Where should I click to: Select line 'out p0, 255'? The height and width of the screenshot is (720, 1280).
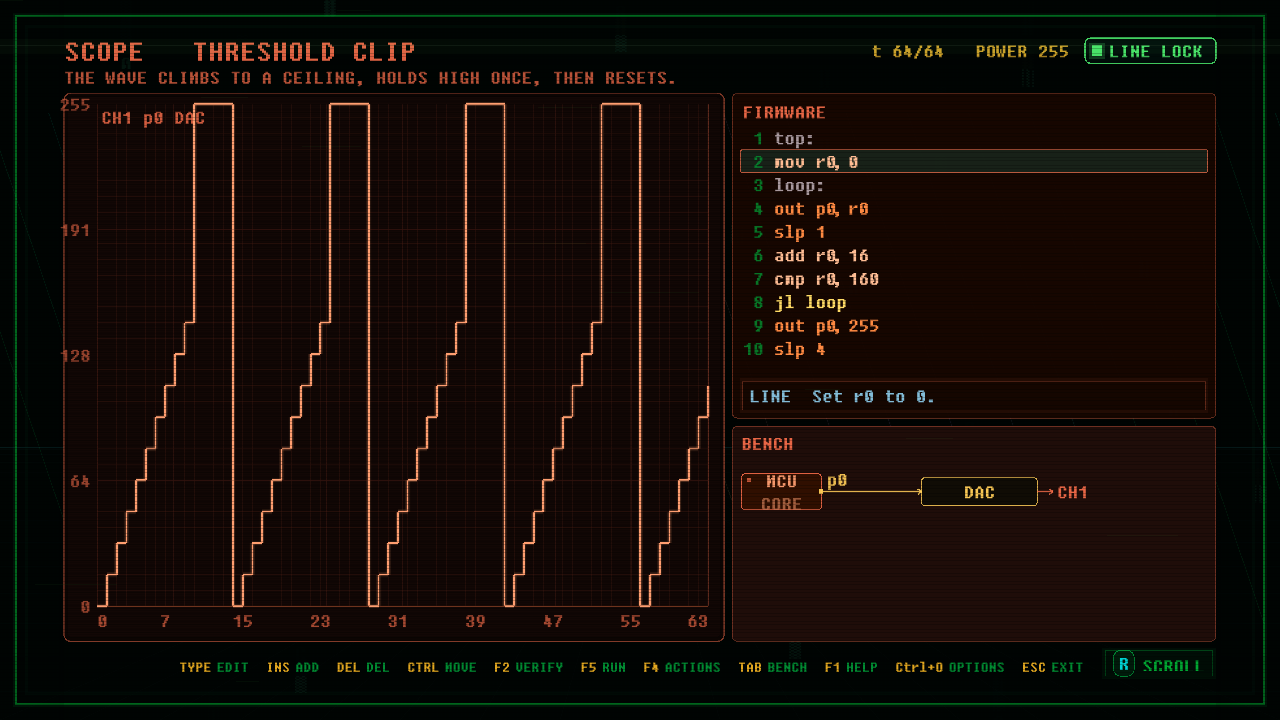click(974, 326)
